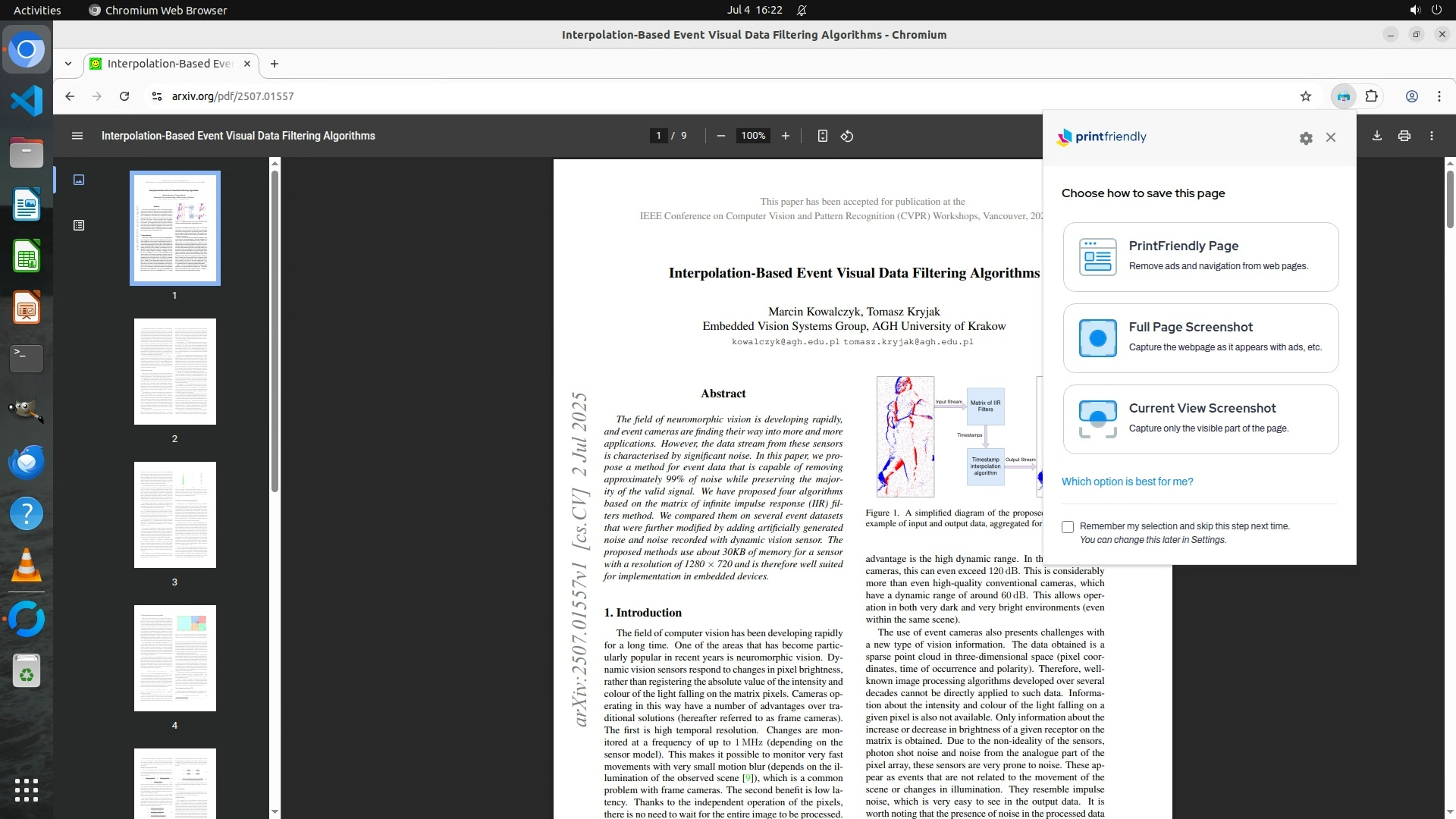This screenshot has width=1456, height=819.
Task: Download the PDF file
Action: click(x=1376, y=136)
